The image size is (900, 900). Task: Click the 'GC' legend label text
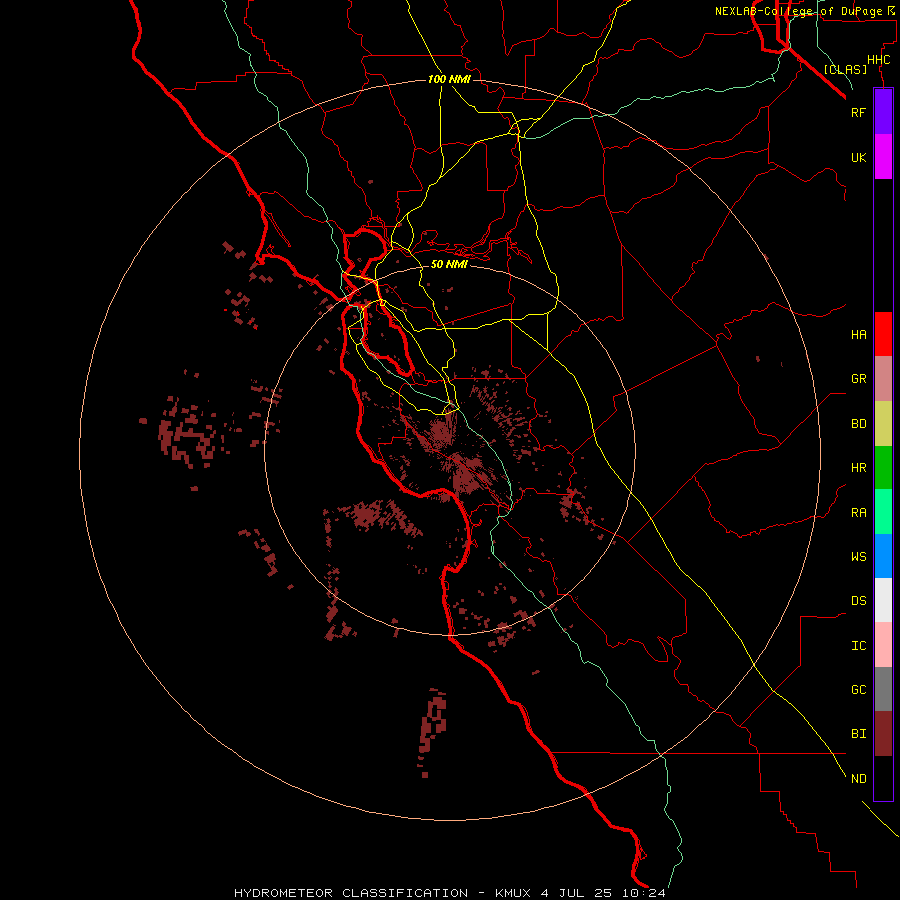858,690
